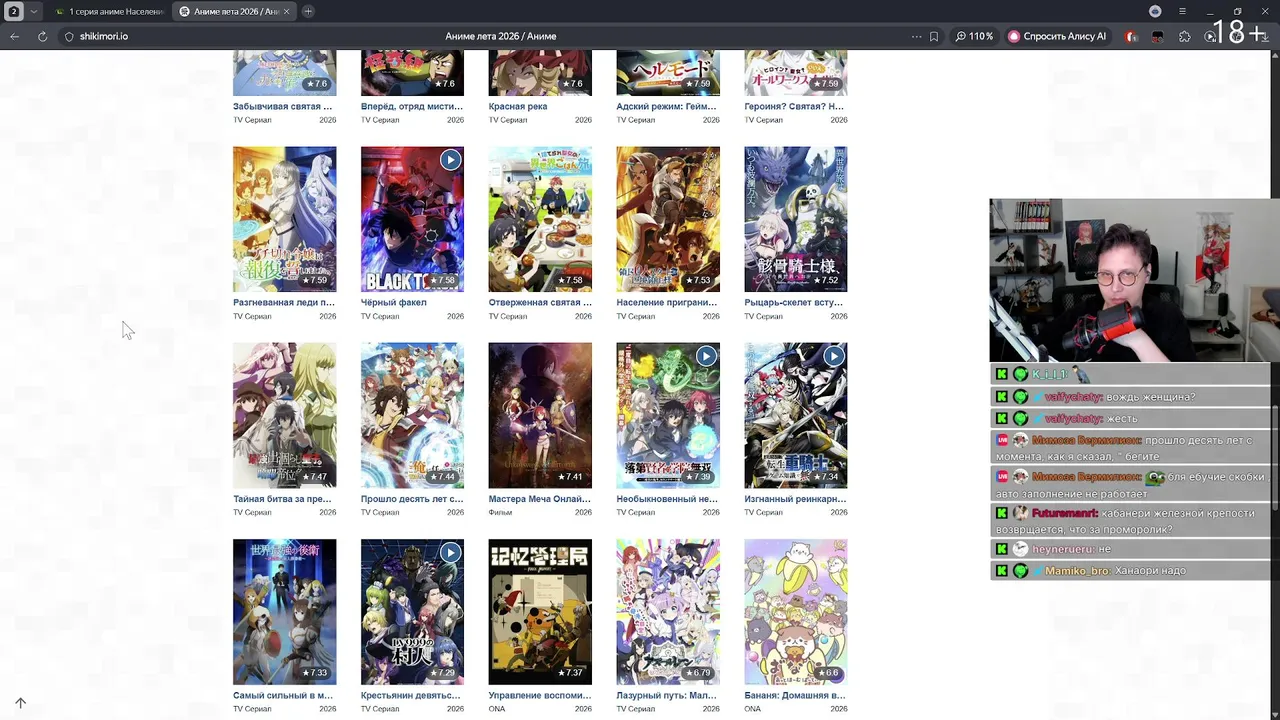Open 'Прошло десять лет с...' title text
Screen dimensions: 1280x720
coord(412,499)
